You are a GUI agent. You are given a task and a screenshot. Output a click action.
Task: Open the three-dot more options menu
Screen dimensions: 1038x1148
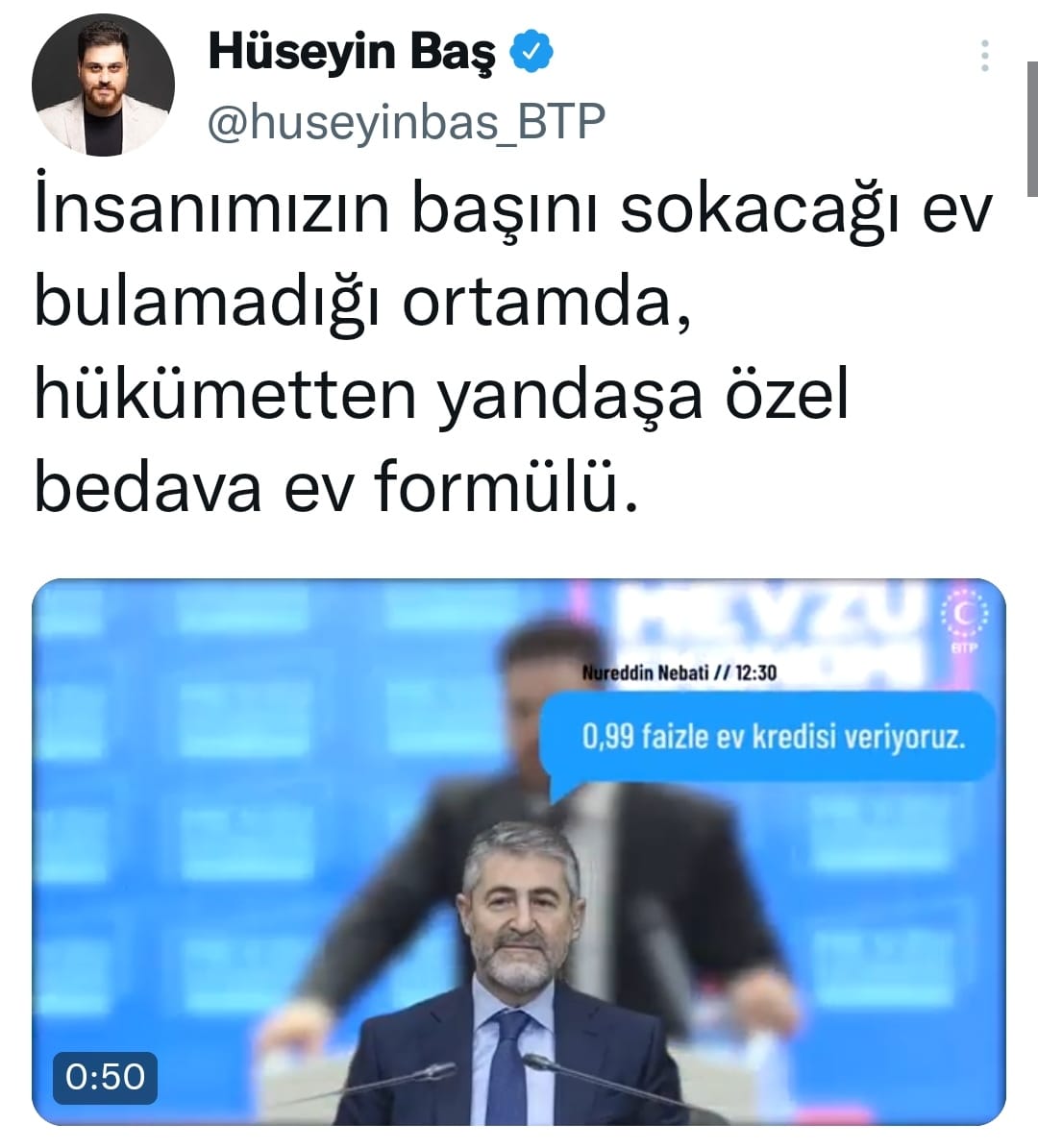tap(985, 56)
